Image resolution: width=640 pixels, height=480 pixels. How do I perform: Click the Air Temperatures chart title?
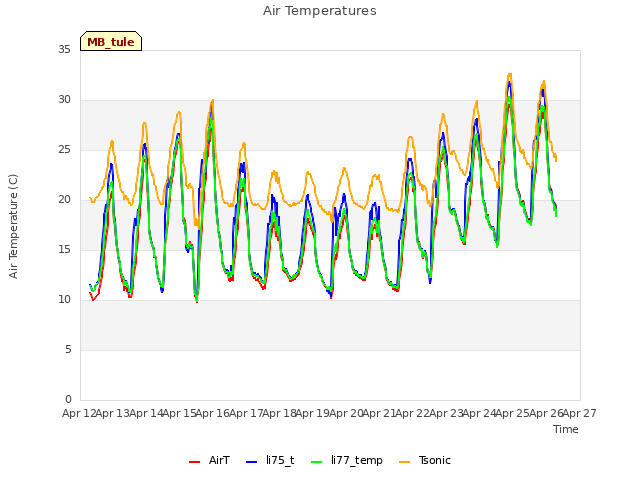click(320, 11)
